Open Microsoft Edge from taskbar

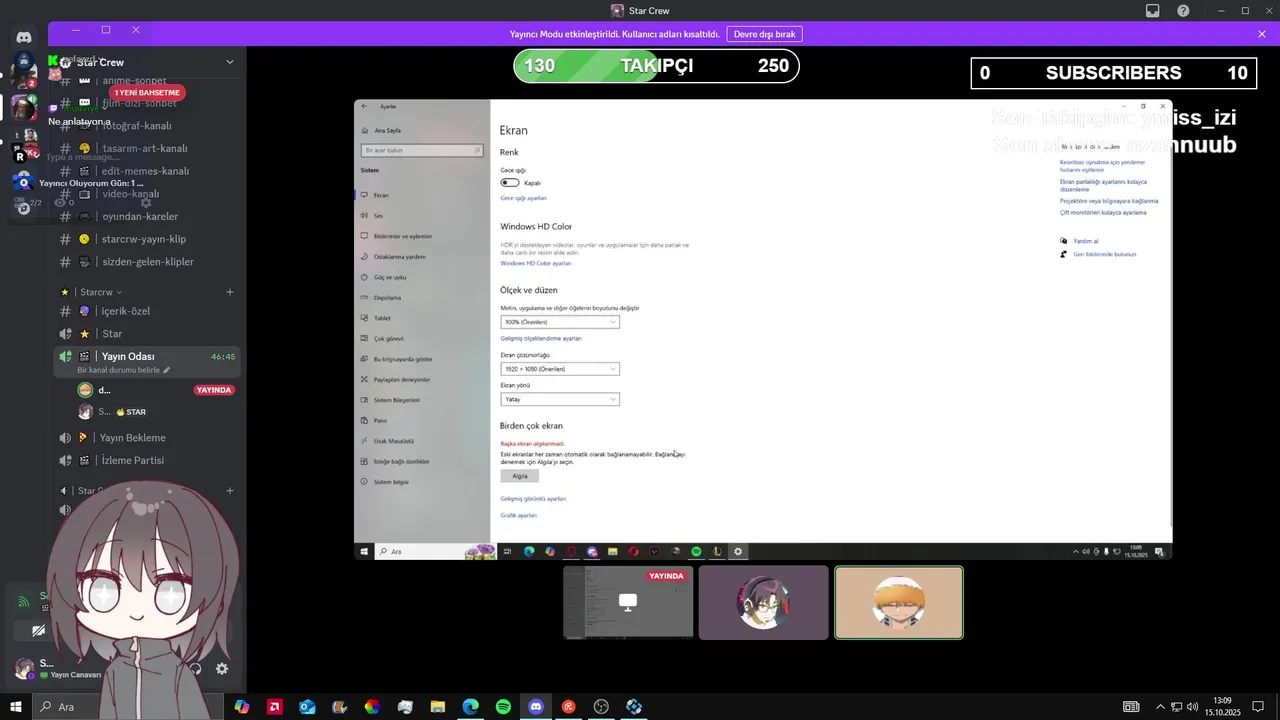(470, 707)
